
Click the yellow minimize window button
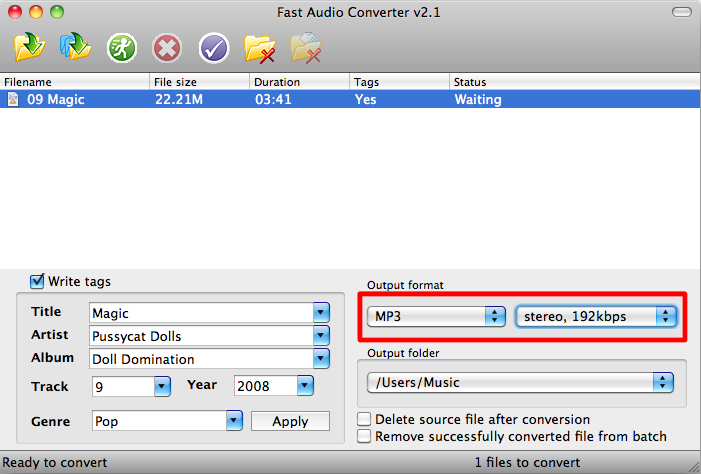coord(36,12)
